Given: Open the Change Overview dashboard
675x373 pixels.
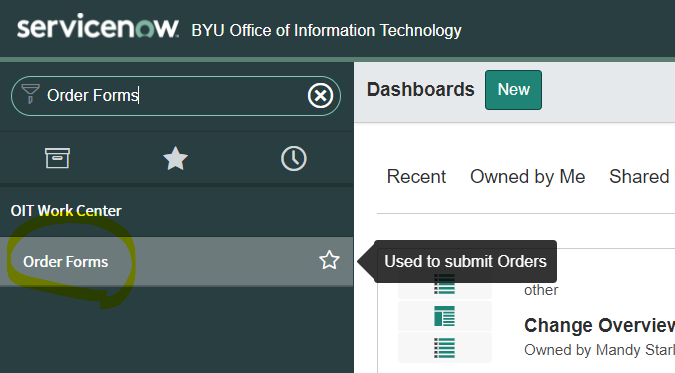Looking at the screenshot, I should 599,325.
